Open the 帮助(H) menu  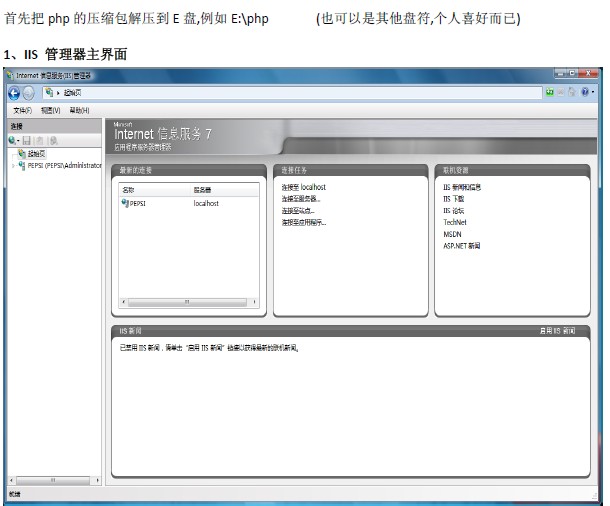click(79, 110)
